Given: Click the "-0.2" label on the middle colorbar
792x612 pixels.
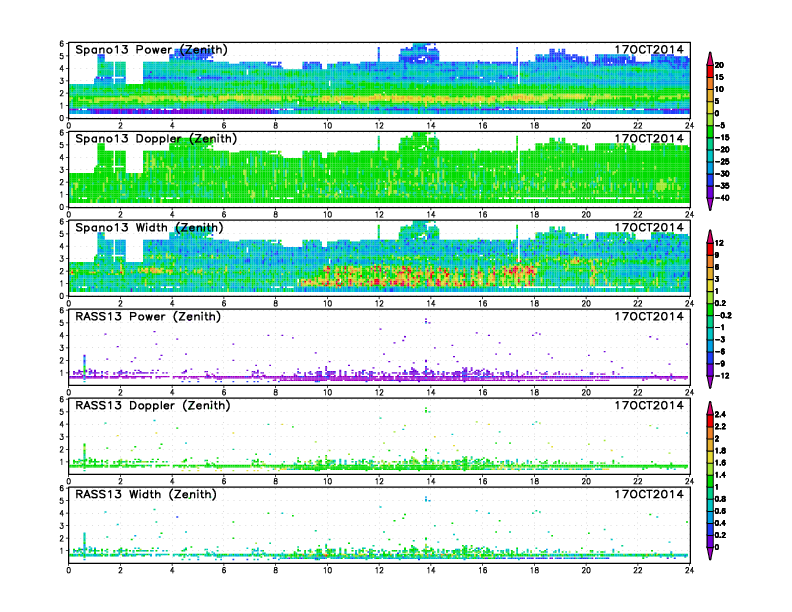Looking at the screenshot, I should tap(723, 316).
